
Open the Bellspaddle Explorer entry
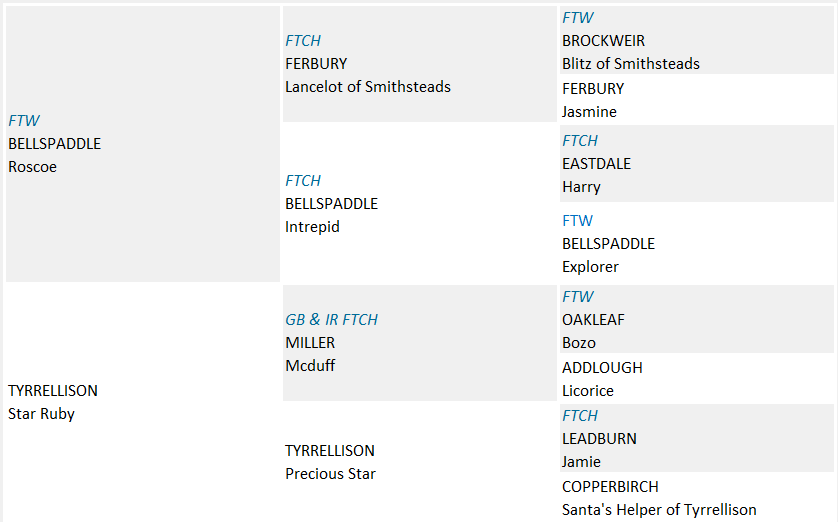(608, 255)
